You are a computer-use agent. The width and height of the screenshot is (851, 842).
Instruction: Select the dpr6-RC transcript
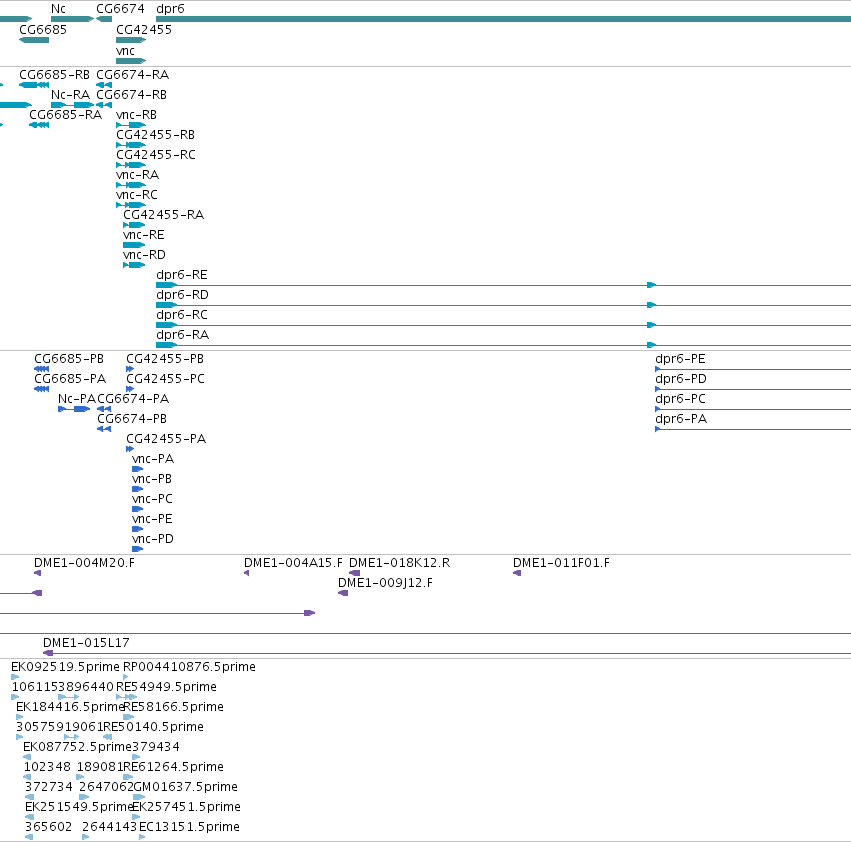[182, 315]
